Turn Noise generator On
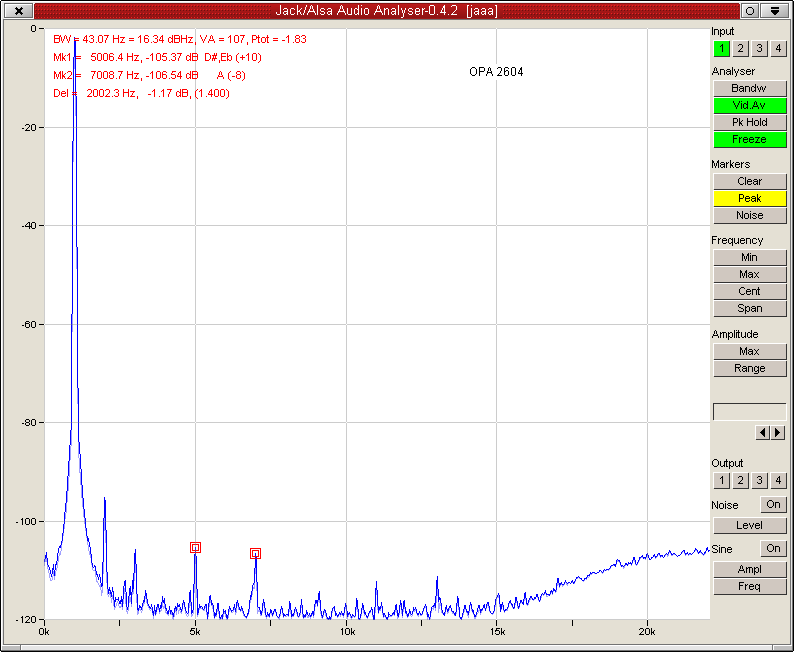794x652 pixels. point(773,505)
